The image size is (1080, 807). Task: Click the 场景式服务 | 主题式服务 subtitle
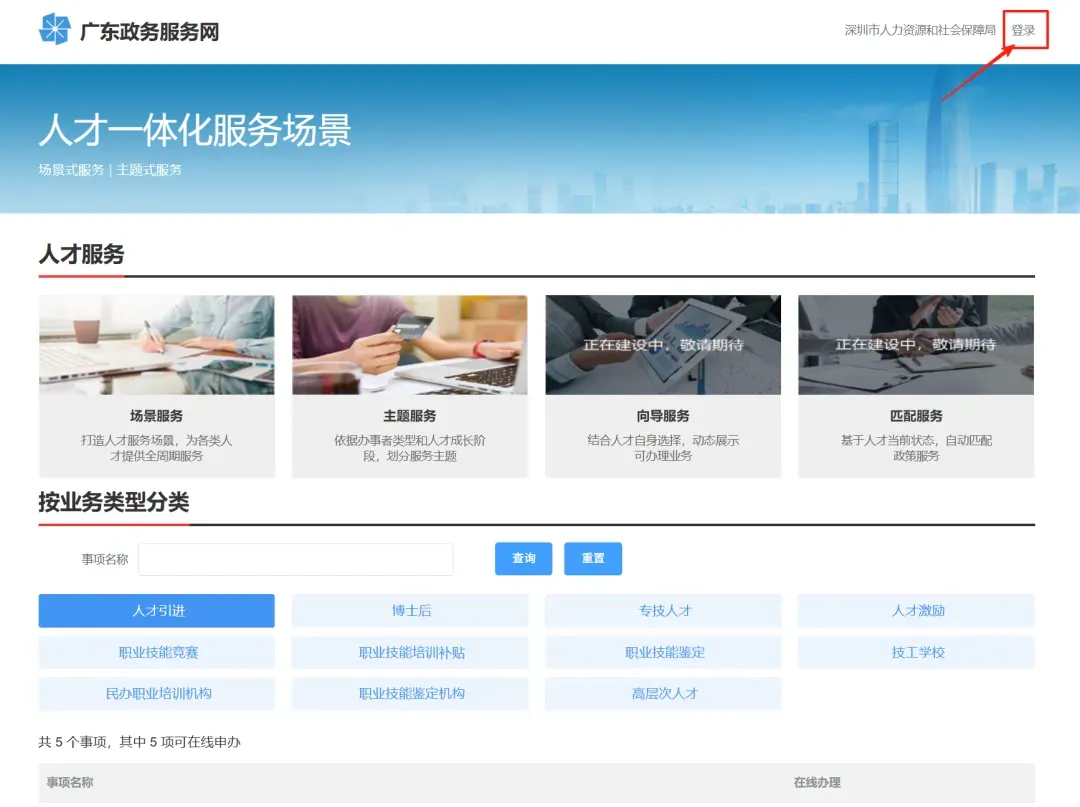[110, 170]
